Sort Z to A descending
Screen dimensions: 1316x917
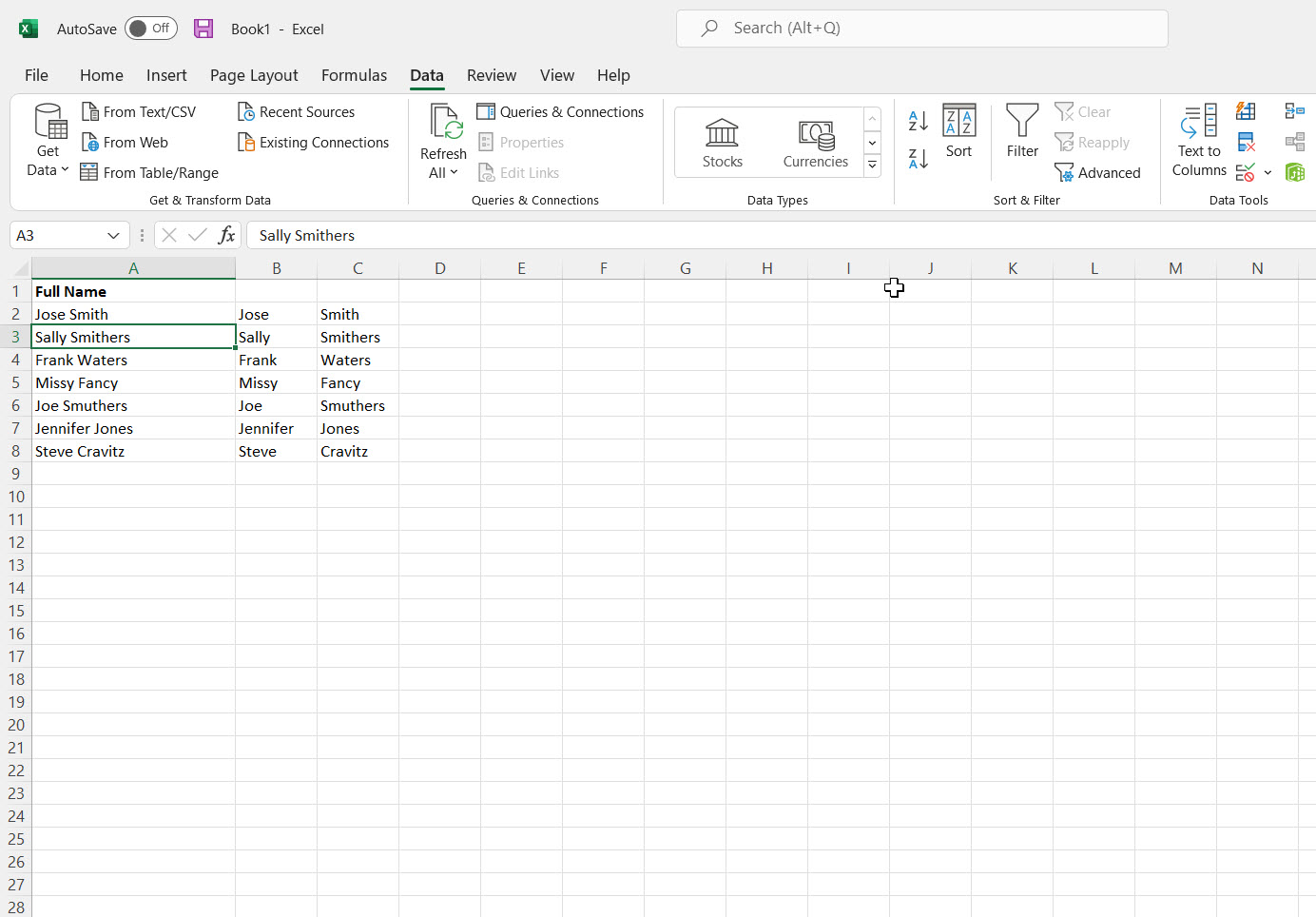point(918,159)
